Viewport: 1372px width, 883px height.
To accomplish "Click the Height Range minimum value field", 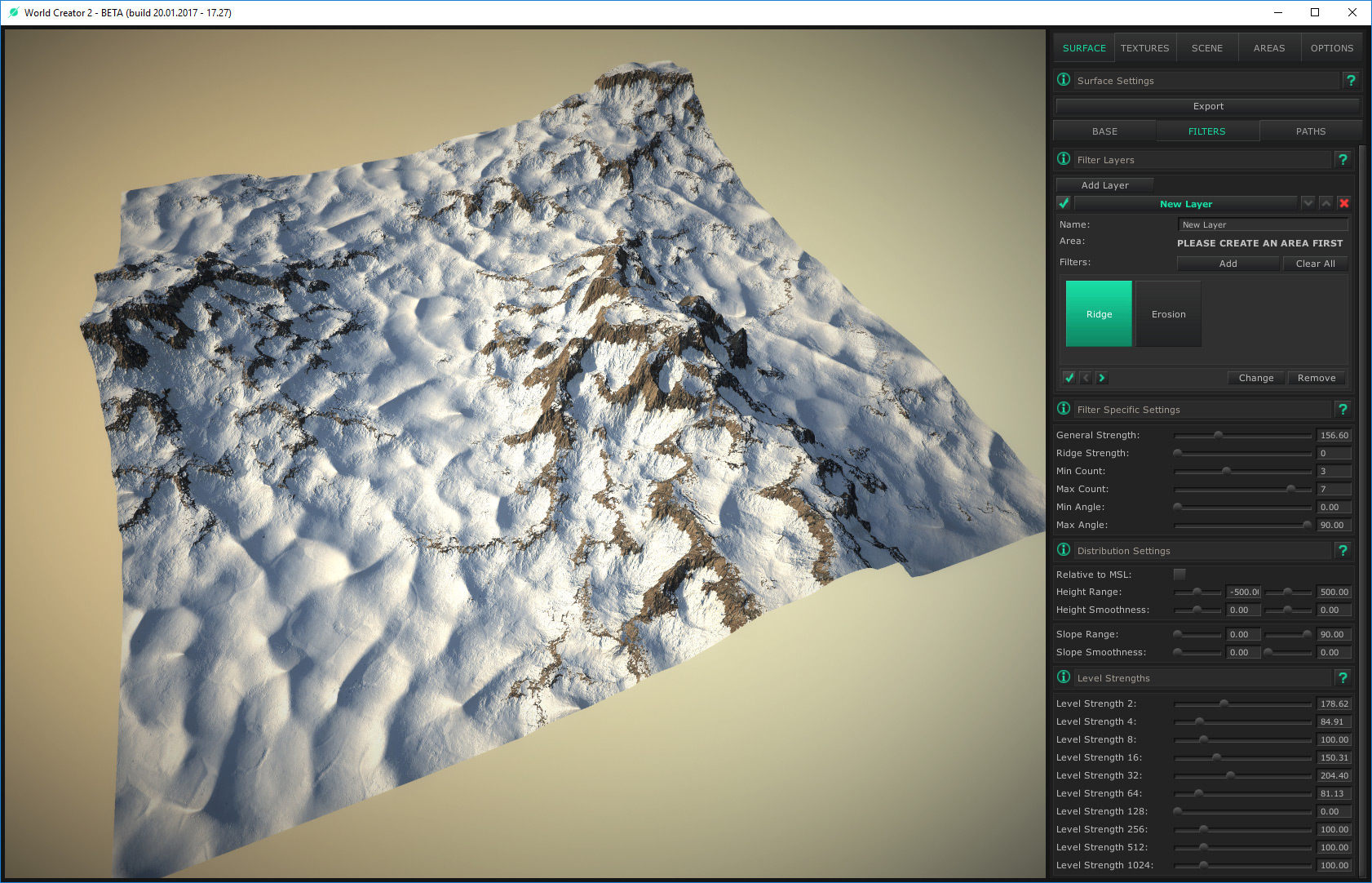I will point(1244,592).
